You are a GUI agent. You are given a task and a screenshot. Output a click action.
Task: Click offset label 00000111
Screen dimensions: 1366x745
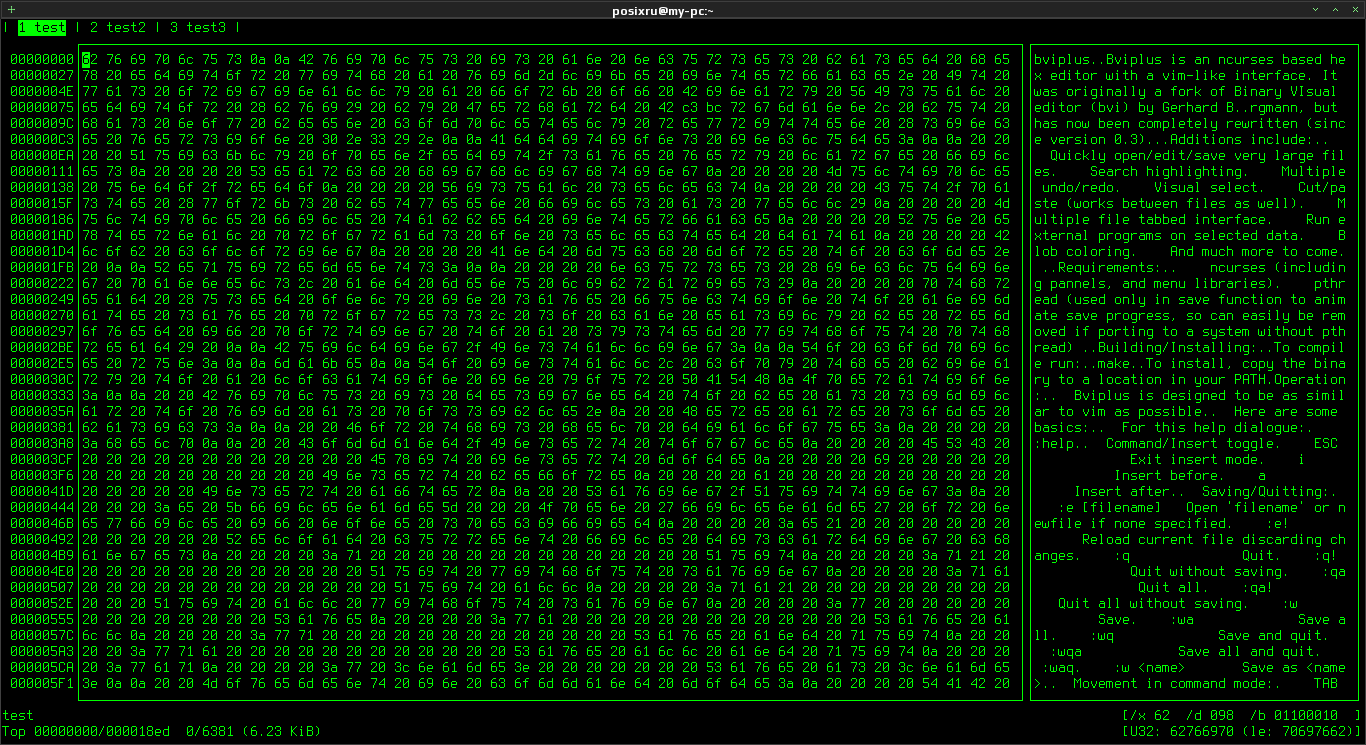click(42, 171)
